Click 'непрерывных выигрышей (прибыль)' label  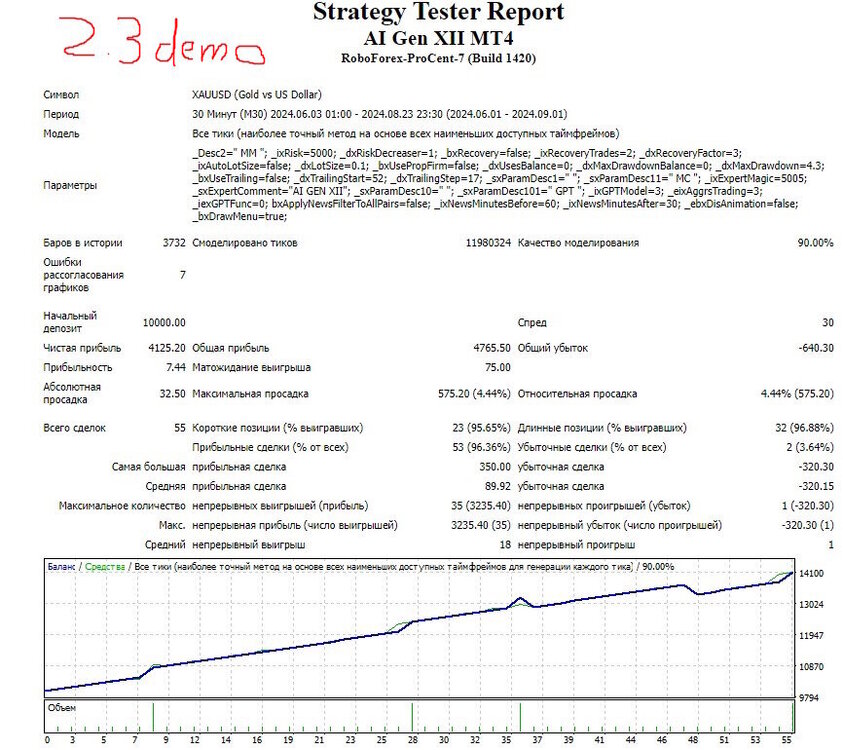(x=280, y=506)
